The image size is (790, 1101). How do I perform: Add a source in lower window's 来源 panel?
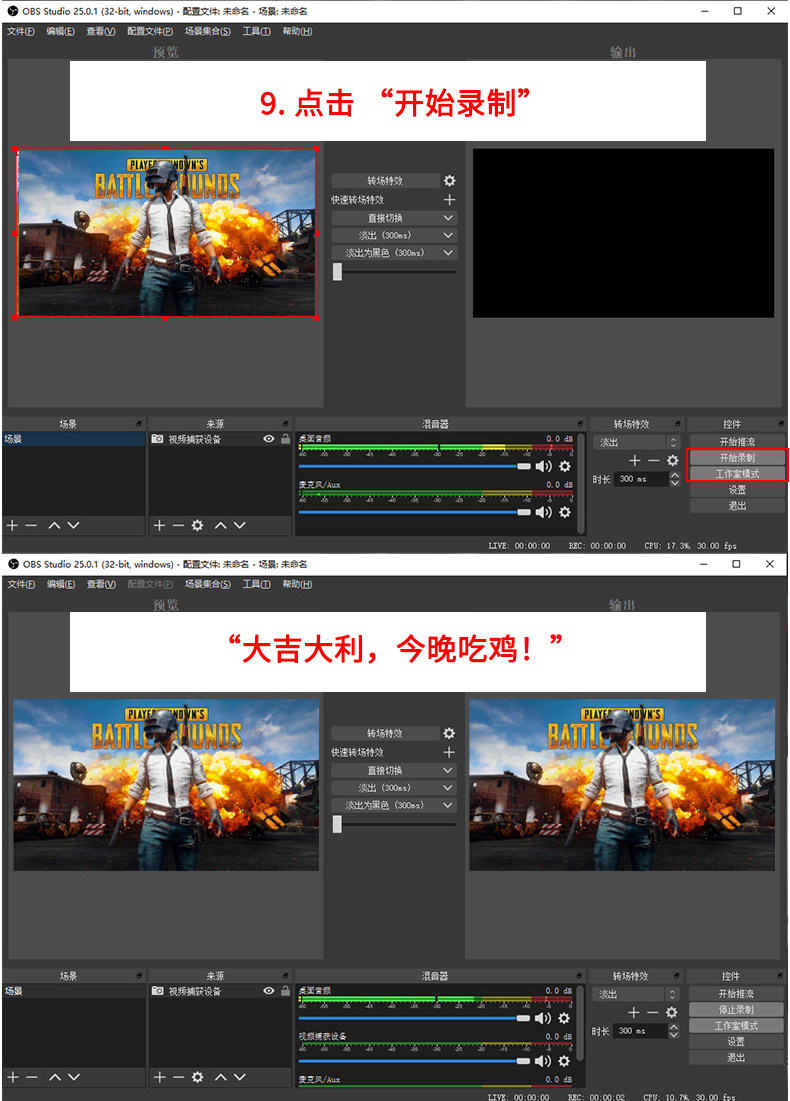point(159,1077)
